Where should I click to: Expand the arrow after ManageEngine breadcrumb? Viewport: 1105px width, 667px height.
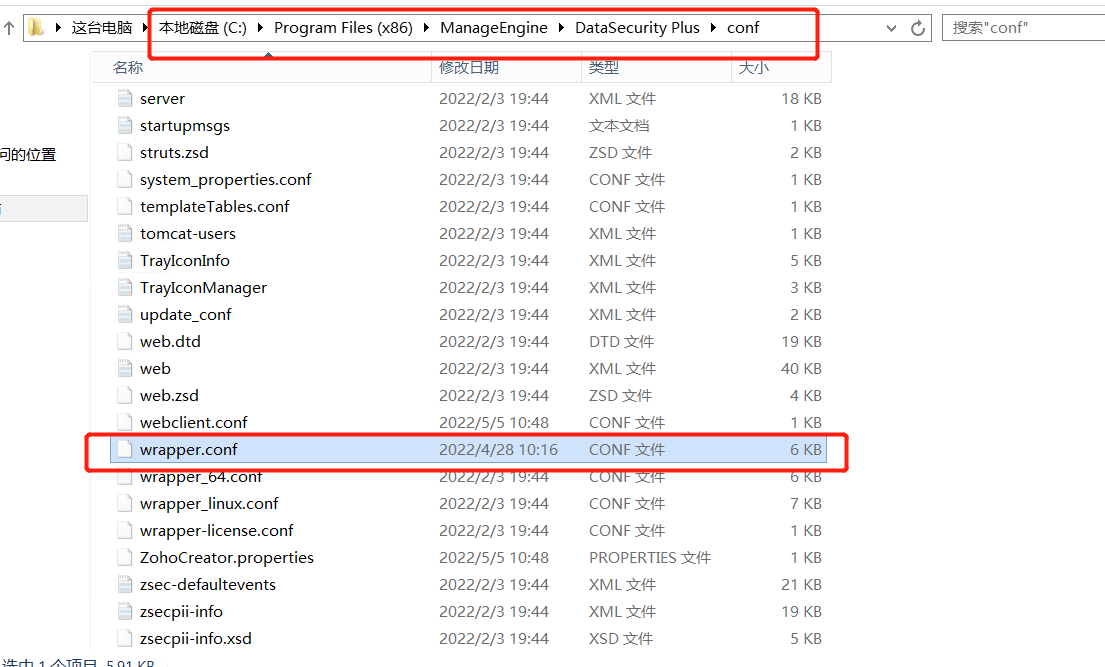click(561, 27)
